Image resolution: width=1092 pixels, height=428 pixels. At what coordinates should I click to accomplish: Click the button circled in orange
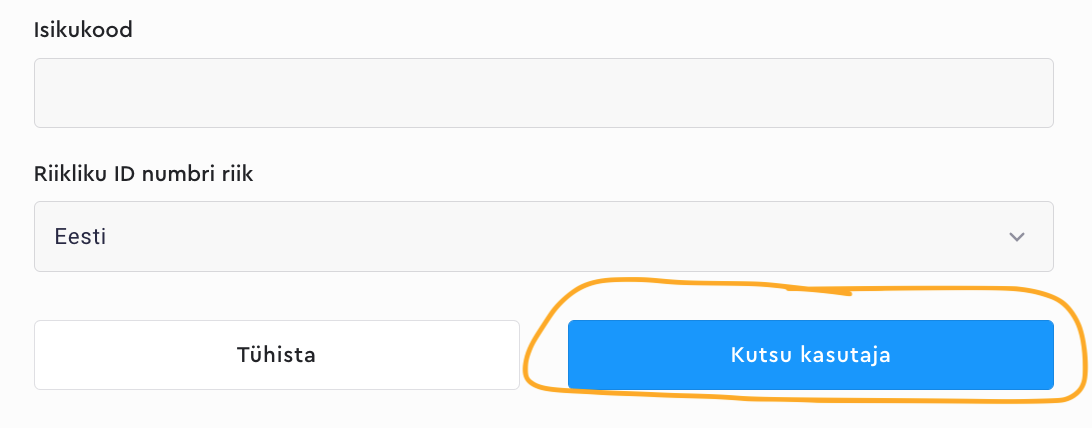810,355
